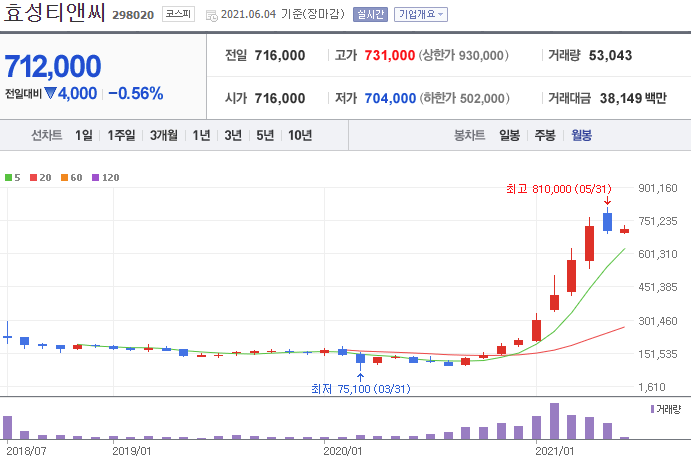Click the 2019/01 x-axis date label
The width and height of the screenshot is (691, 462).
(x=131, y=451)
